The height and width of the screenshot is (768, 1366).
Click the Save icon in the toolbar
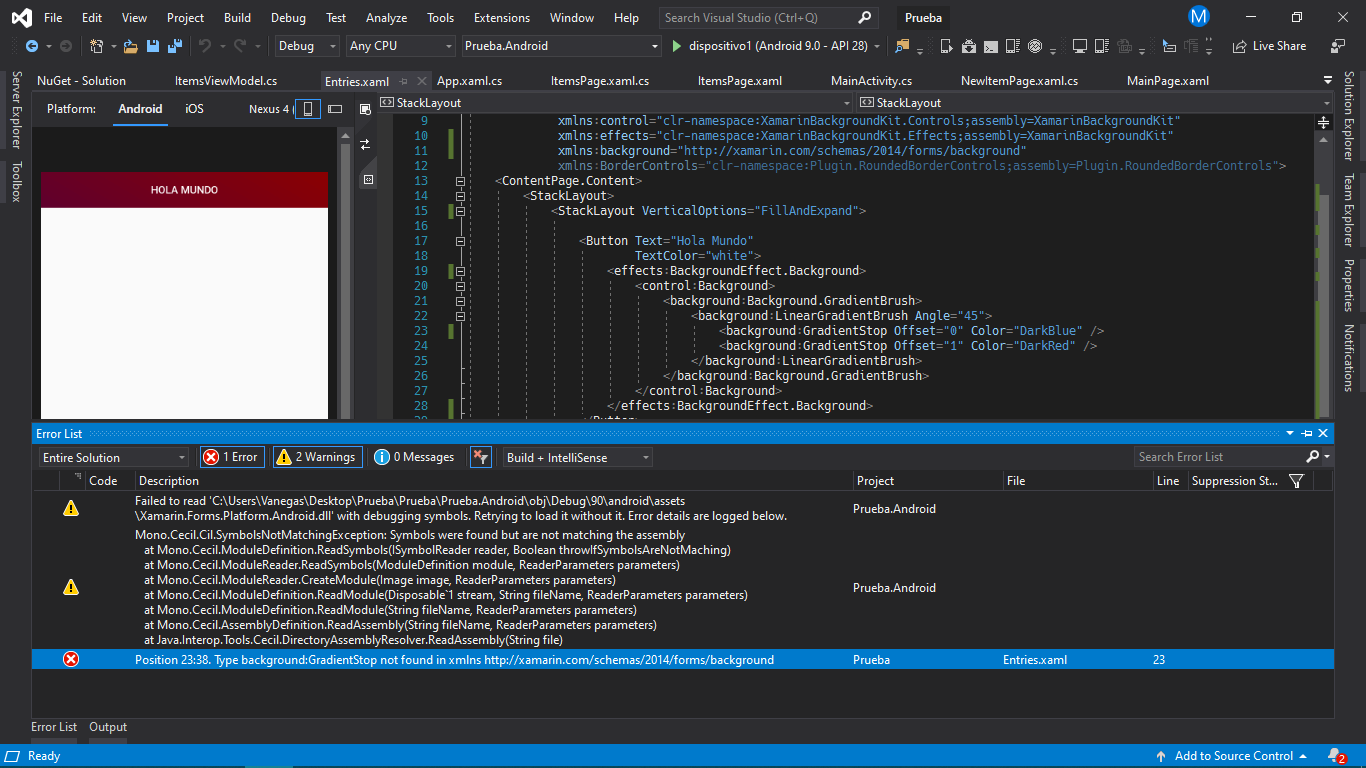(x=152, y=45)
